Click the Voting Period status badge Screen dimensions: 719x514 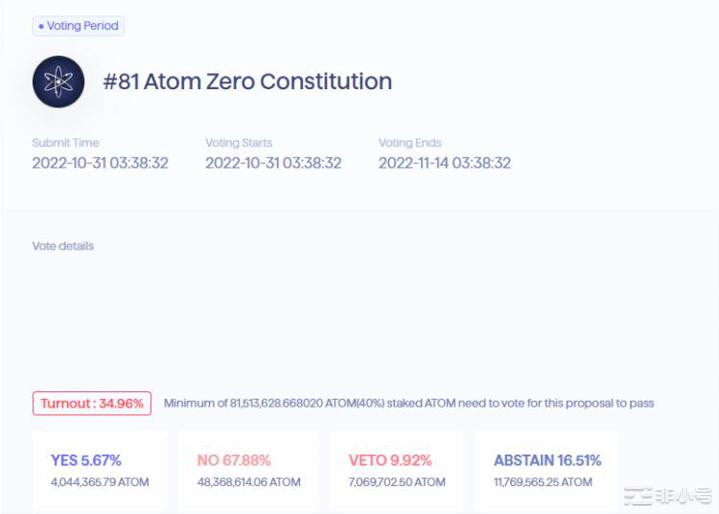point(78,26)
